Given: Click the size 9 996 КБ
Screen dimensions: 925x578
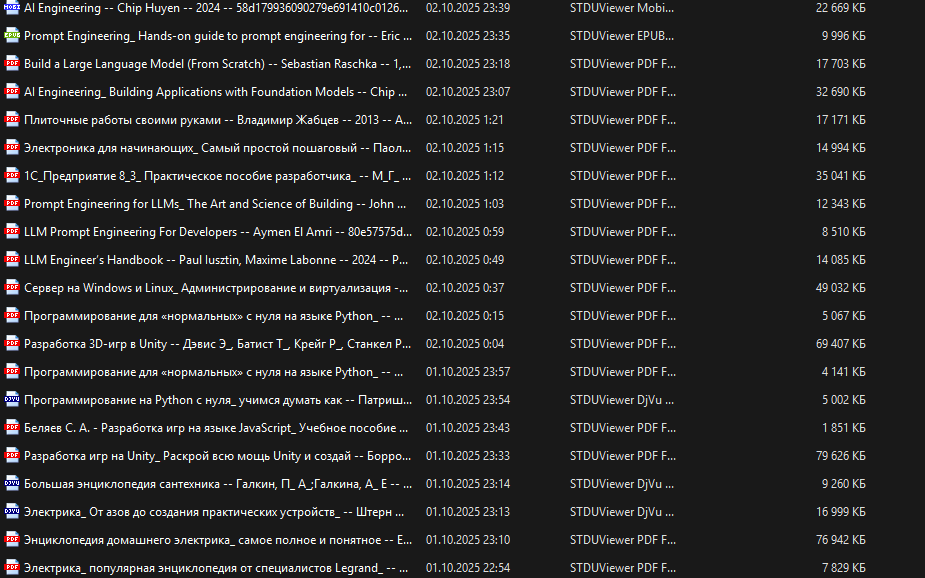Looking at the screenshot, I should tap(844, 35).
